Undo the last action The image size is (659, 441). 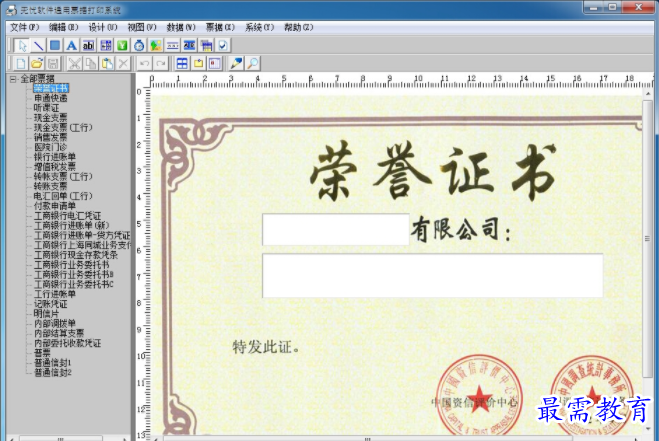point(145,63)
